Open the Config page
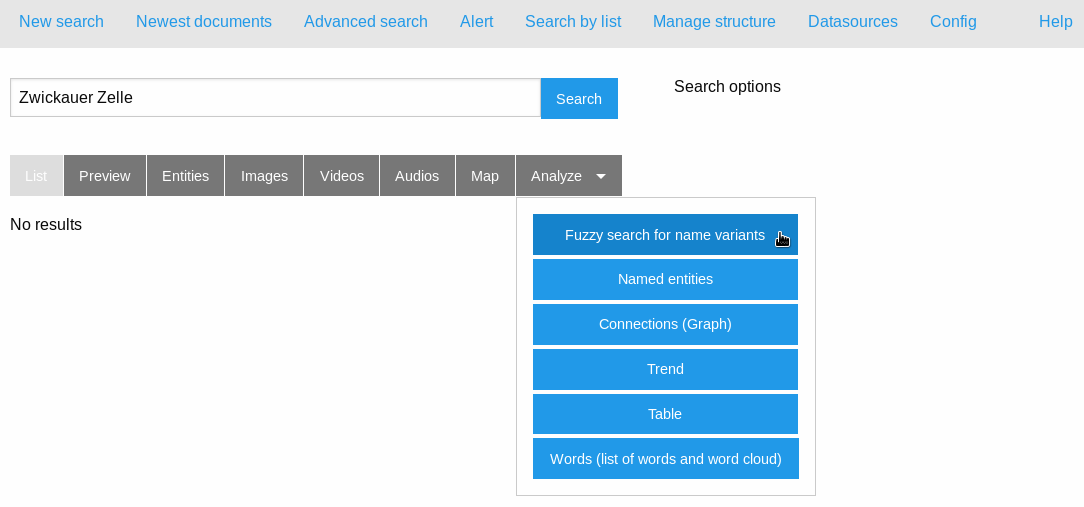The height and width of the screenshot is (507, 1084). click(x=953, y=21)
